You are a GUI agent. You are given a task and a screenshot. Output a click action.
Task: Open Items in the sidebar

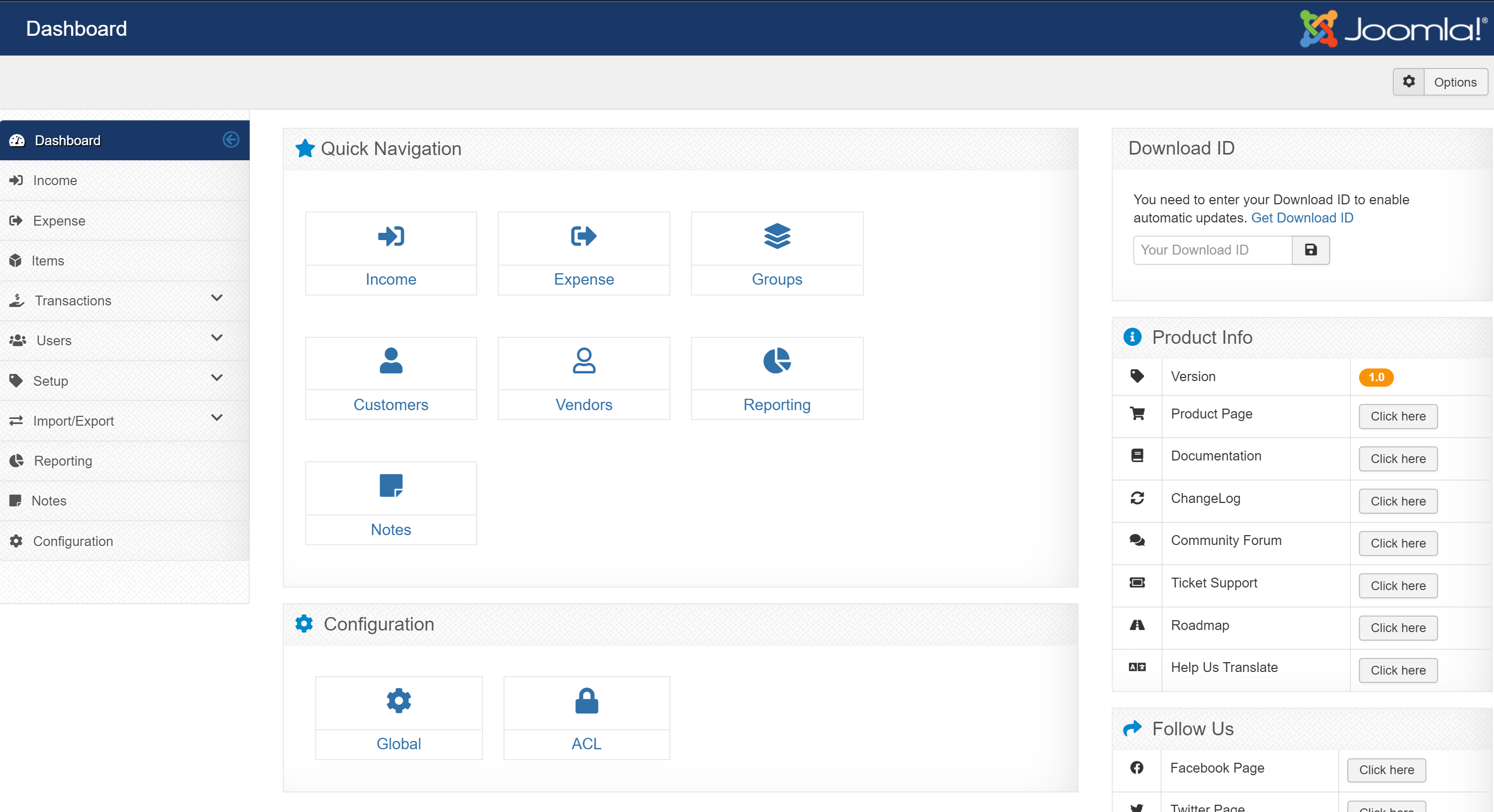click(x=124, y=261)
